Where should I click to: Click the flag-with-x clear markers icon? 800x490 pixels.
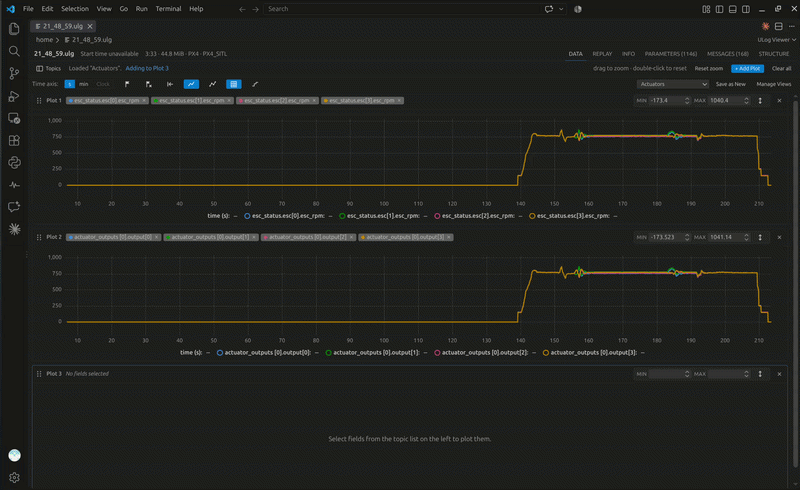tap(148, 84)
